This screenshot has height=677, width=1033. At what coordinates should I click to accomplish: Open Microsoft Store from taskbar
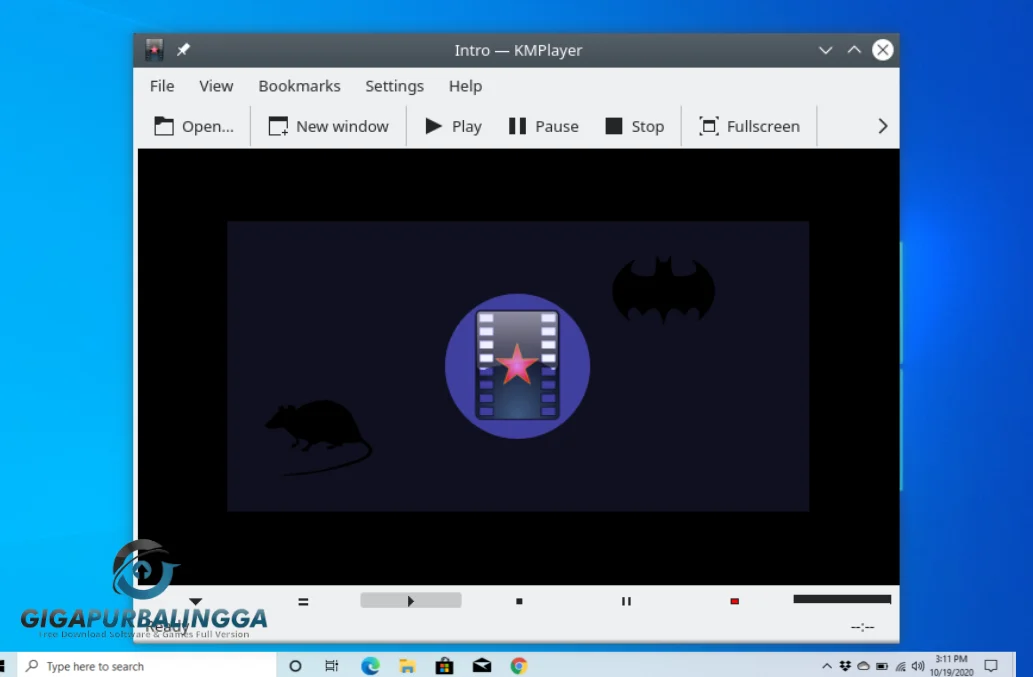point(445,666)
